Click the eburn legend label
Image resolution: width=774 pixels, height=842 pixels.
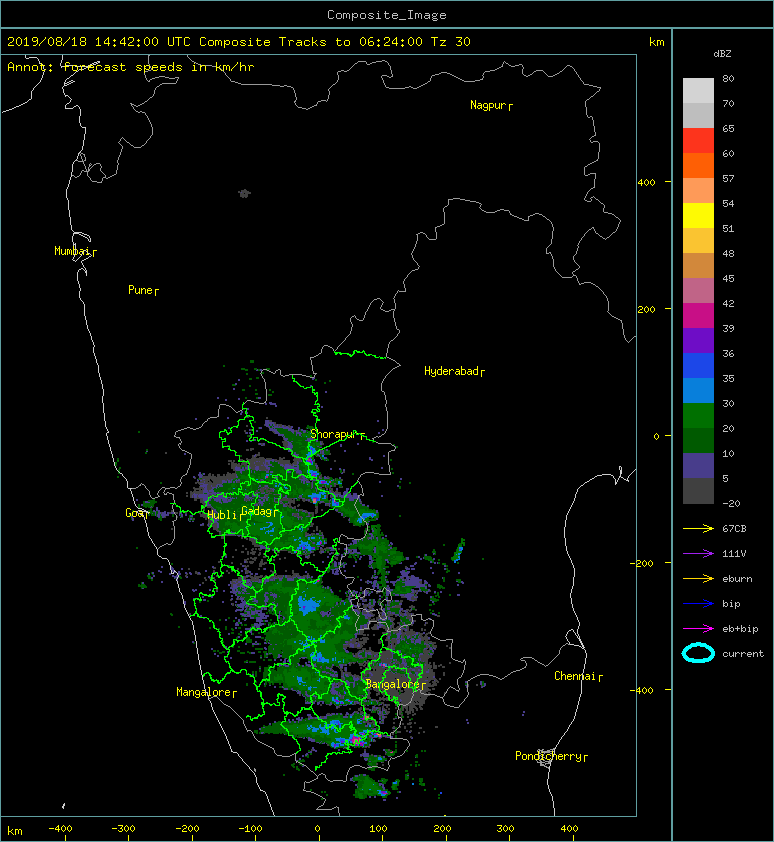[737, 578]
